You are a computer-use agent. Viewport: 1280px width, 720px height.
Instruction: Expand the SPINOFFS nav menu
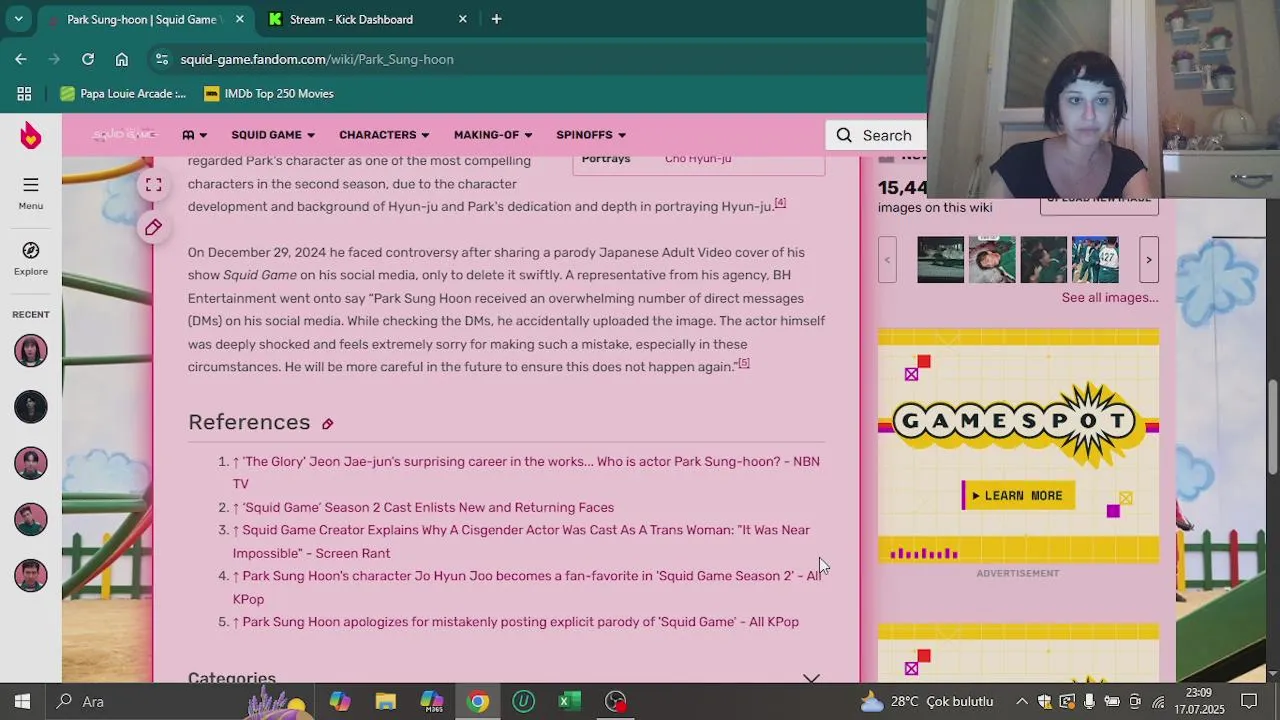[x=591, y=135]
